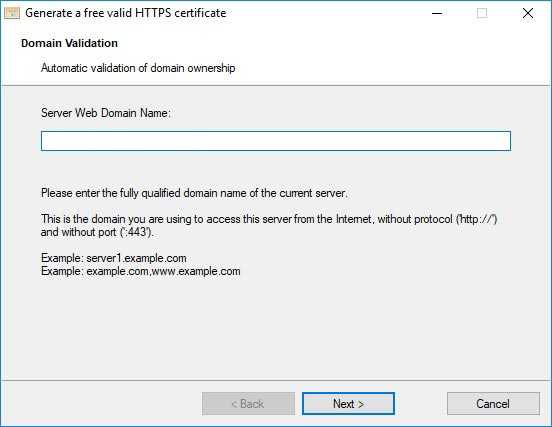Click the greyed-out maximize window icon
The height and width of the screenshot is (427, 552).
click(x=482, y=13)
